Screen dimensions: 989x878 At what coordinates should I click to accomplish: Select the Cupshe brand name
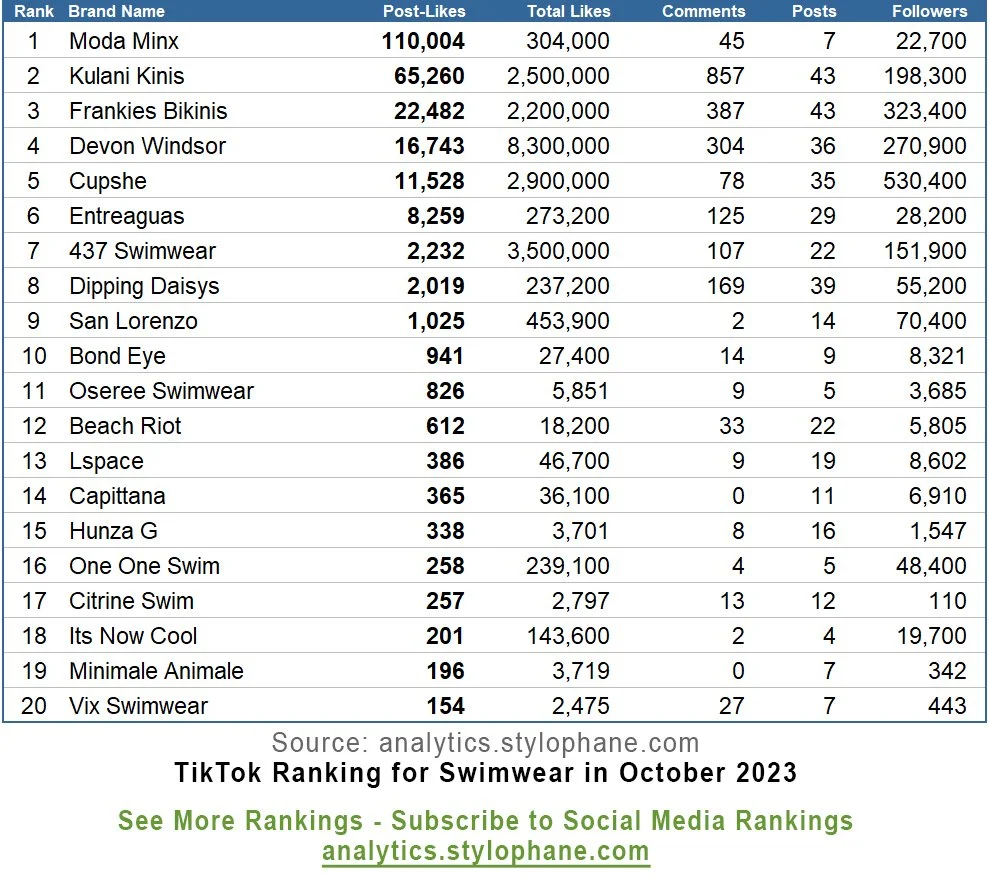108,182
